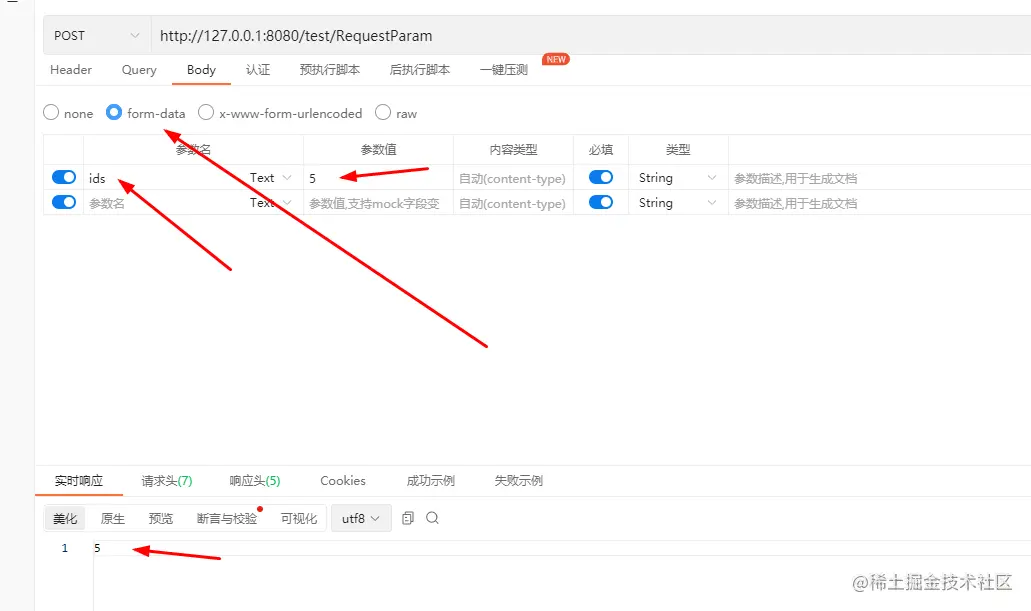Open the 成功示例 tab
The image size is (1031, 611).
(431, 481)
